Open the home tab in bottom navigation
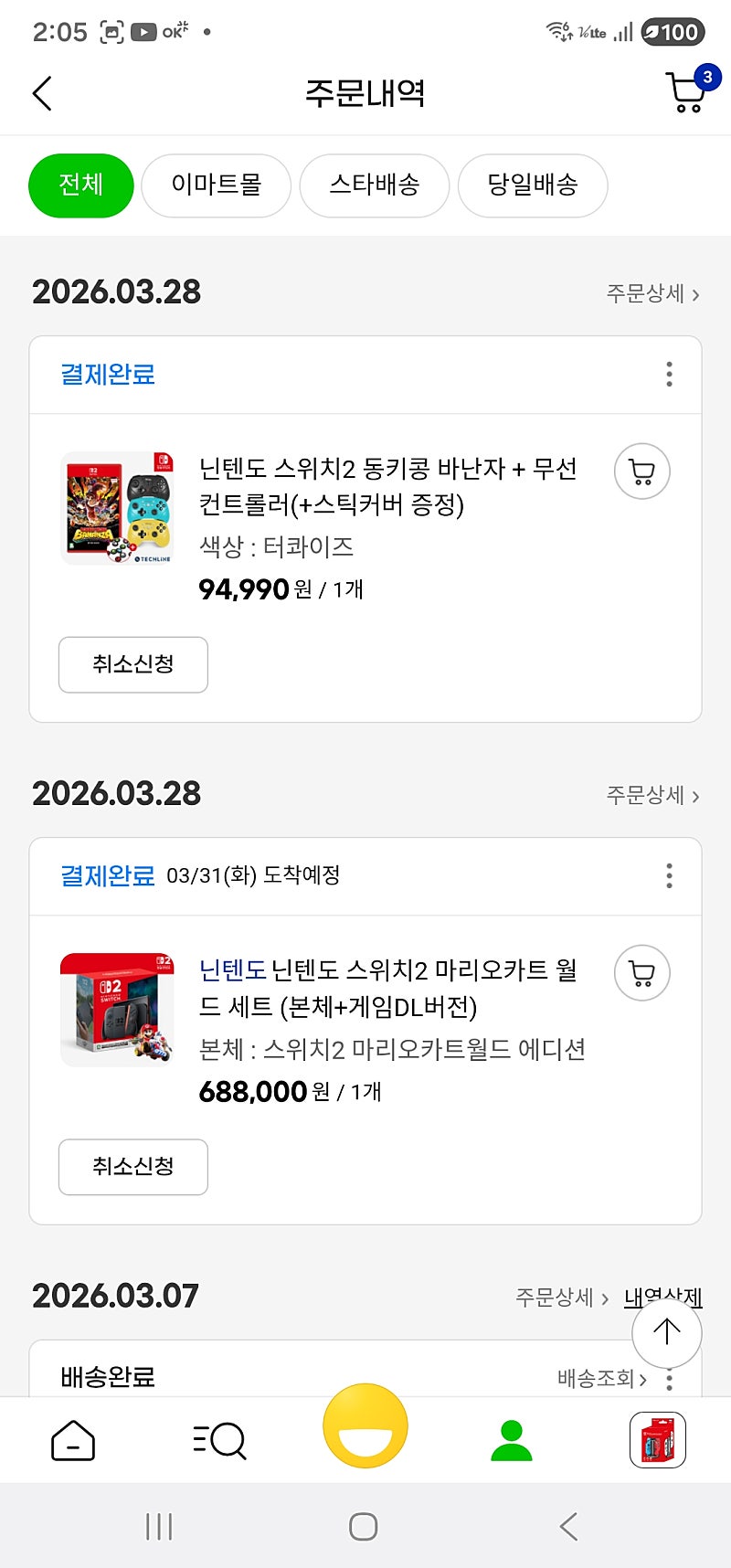731x1568 pixels. coord(73,1441)
